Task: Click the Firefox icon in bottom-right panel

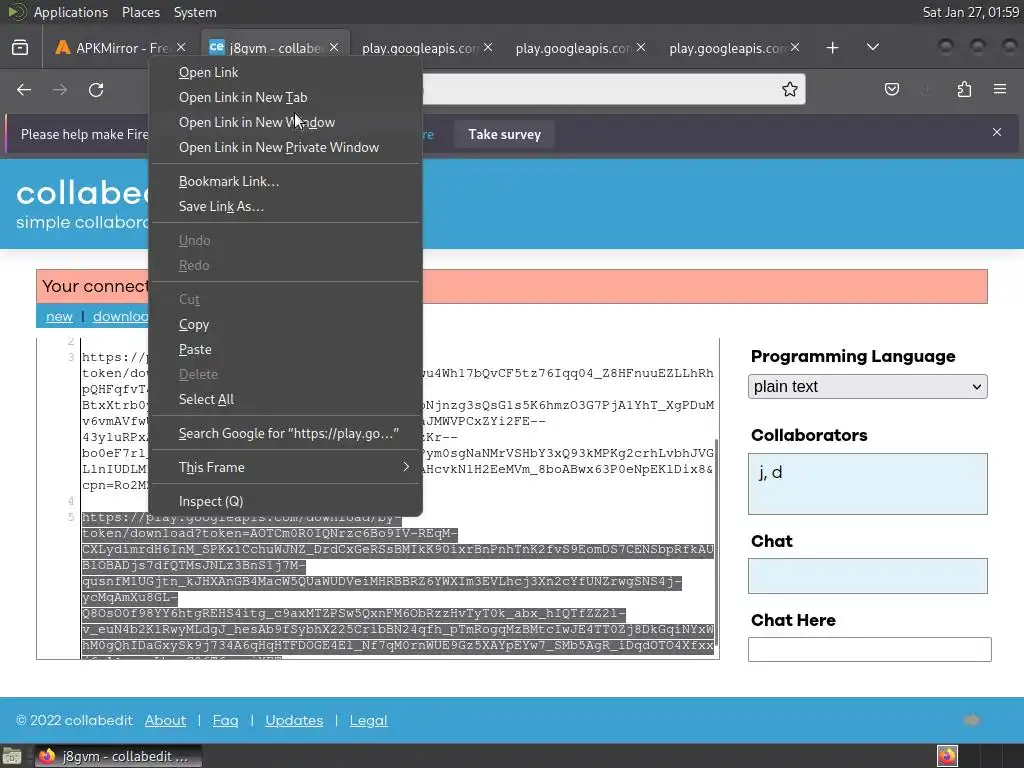Action: click(x=947, y=756)
